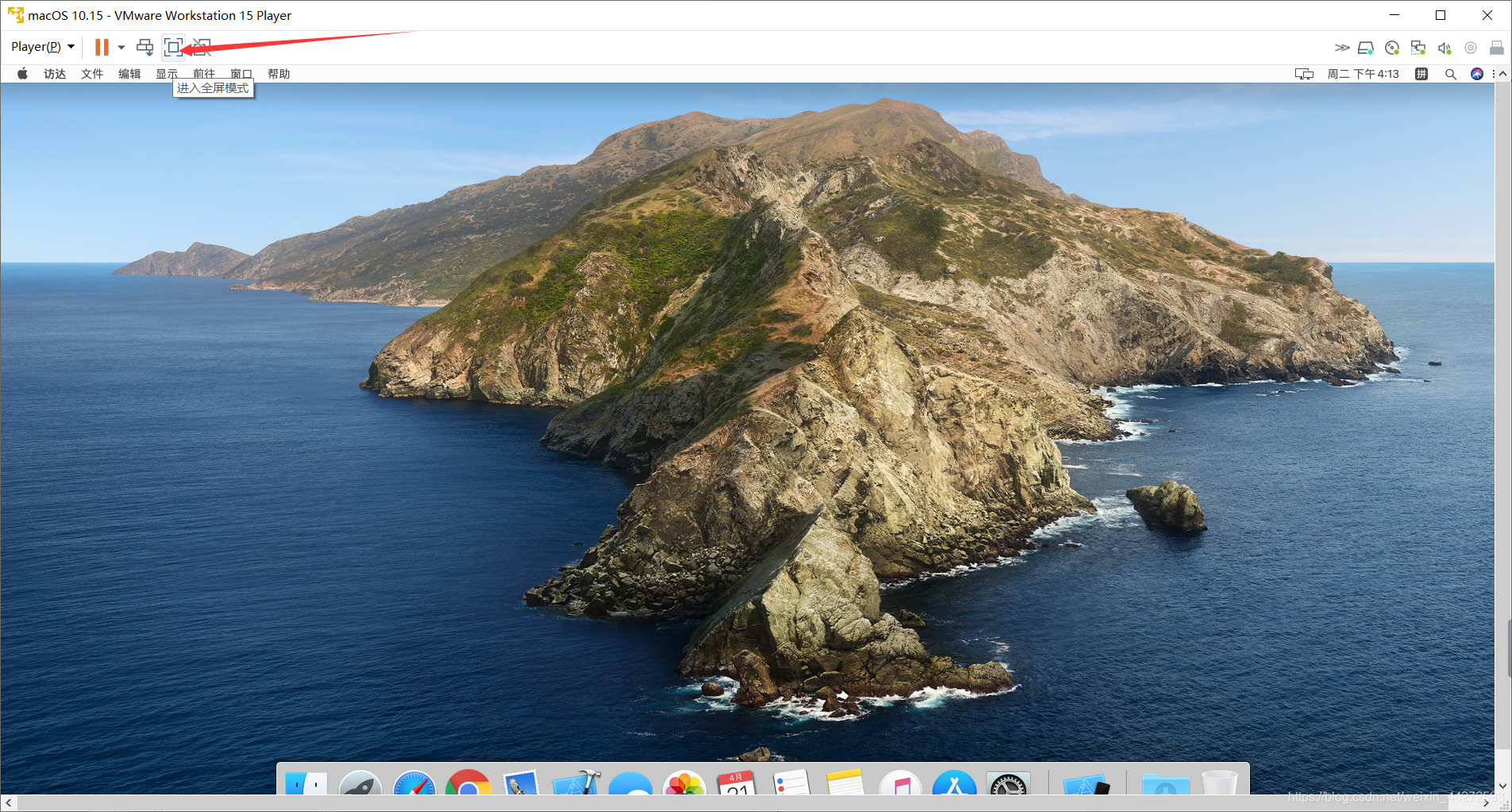The height and width of the screenshot is (812, 1512).
Task: Click the printer device icon
Action: coord(1496,48)
